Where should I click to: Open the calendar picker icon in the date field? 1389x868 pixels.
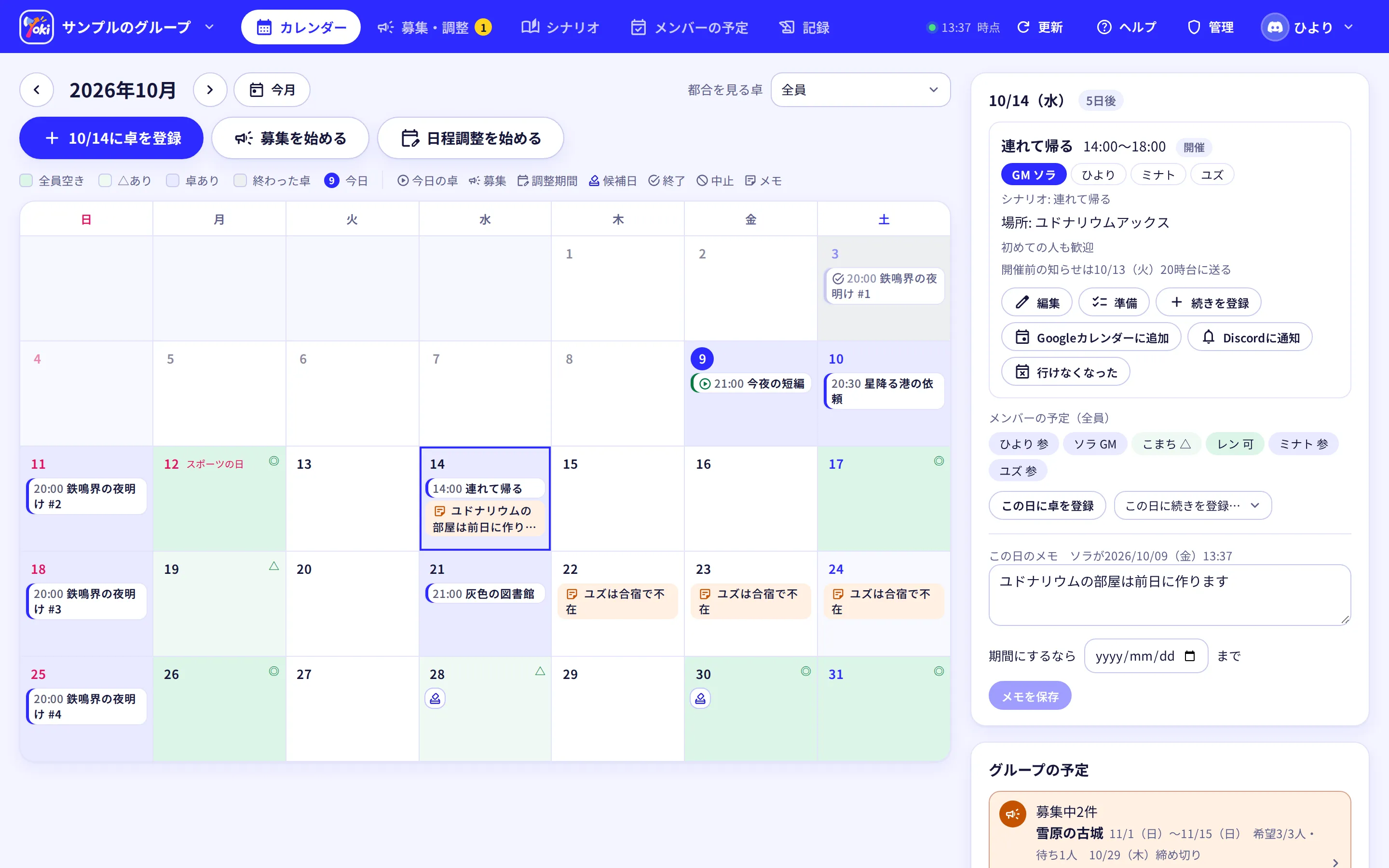[x=1190, y=656]
